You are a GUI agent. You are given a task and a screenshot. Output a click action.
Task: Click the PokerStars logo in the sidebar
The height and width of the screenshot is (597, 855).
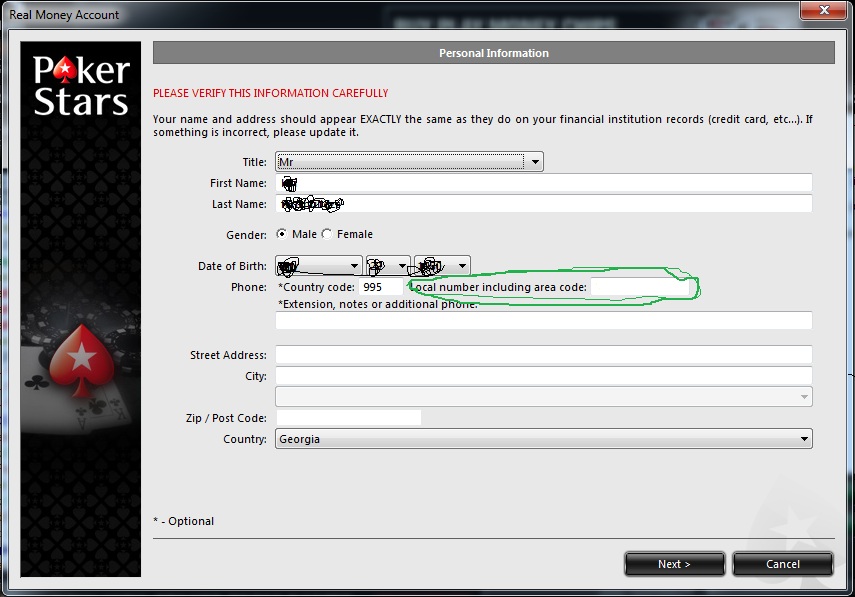pos(81,86)
